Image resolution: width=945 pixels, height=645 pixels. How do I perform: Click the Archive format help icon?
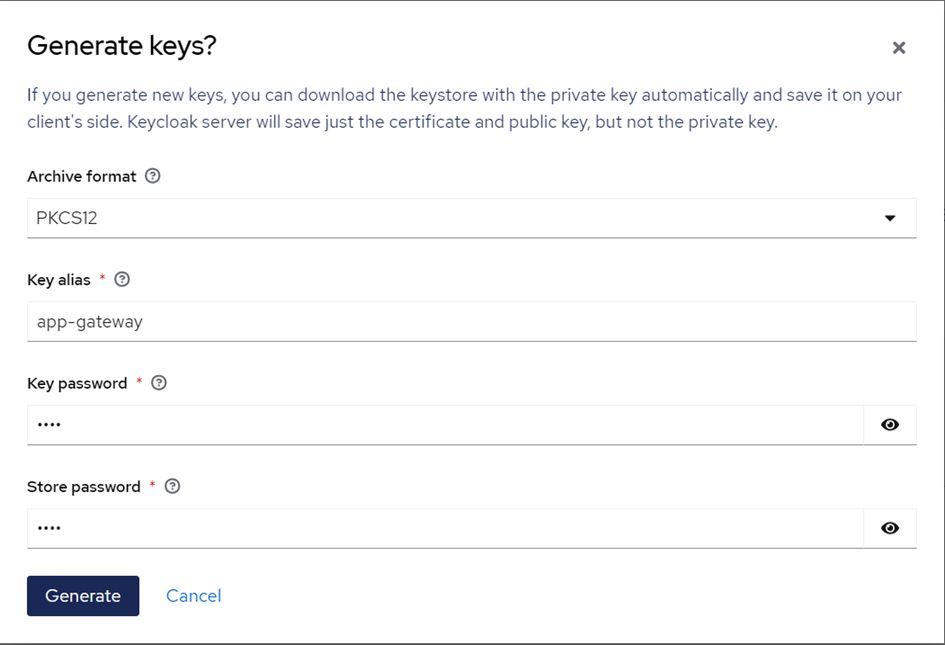click(x=152, y=176)
